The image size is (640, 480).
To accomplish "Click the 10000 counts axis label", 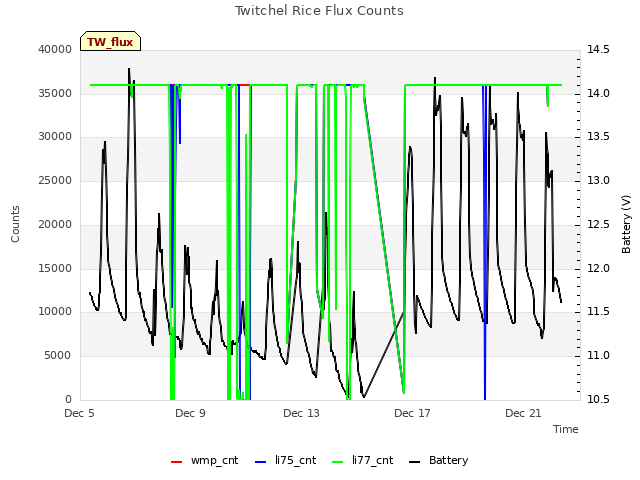I will point(55,312).
